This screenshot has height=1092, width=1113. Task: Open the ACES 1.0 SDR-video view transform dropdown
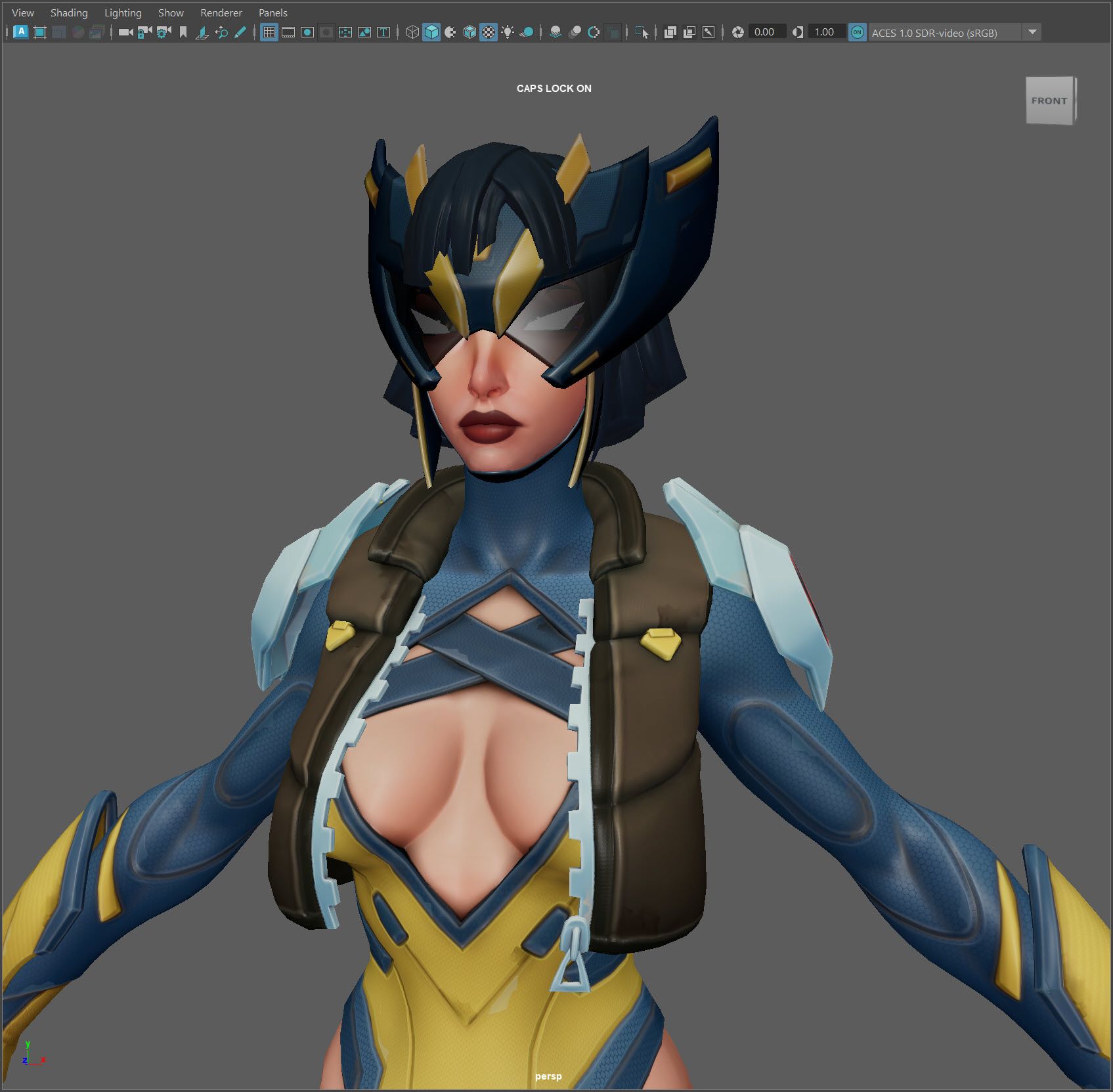[1032, 32]
